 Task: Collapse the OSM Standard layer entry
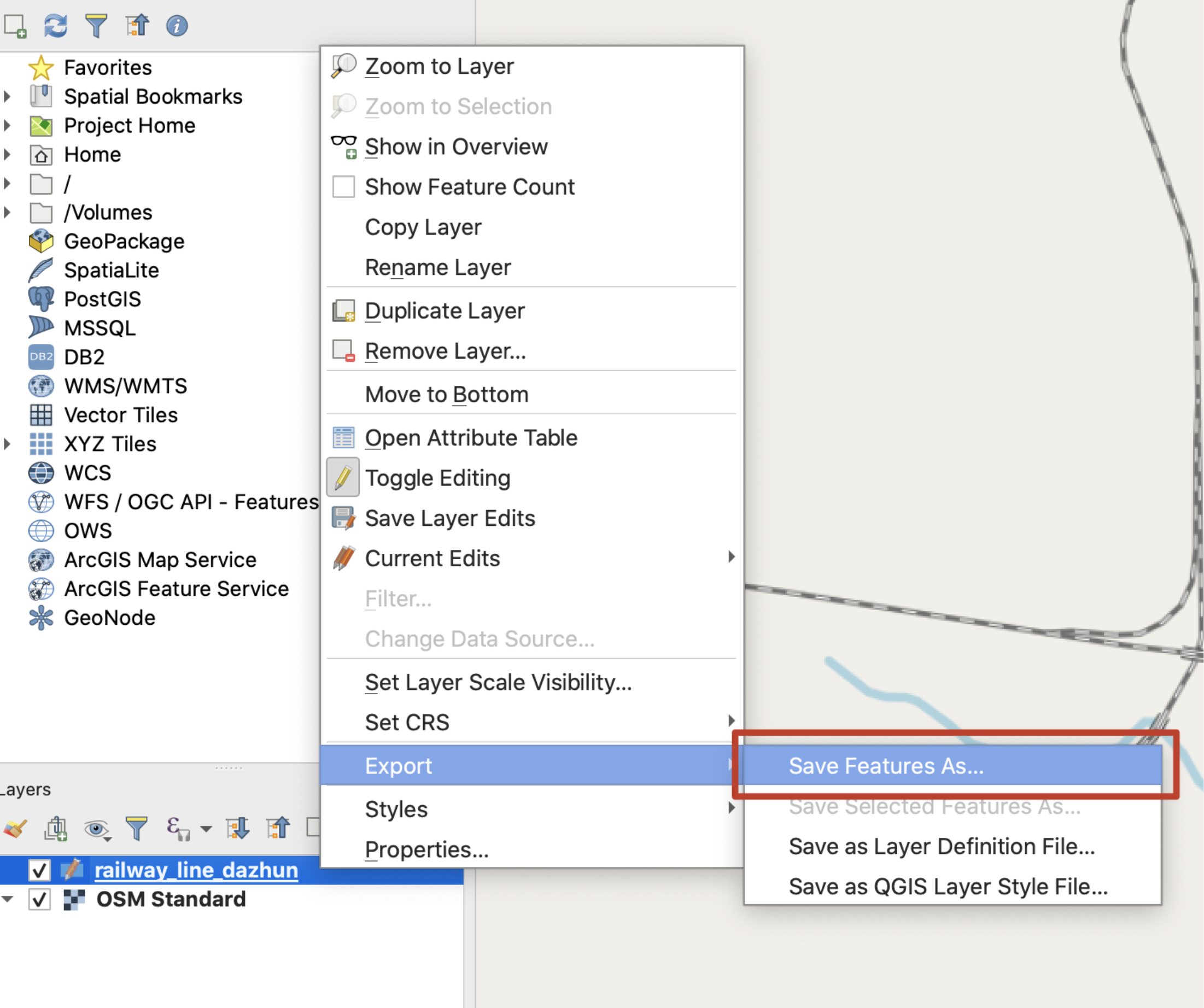[8, 899]
